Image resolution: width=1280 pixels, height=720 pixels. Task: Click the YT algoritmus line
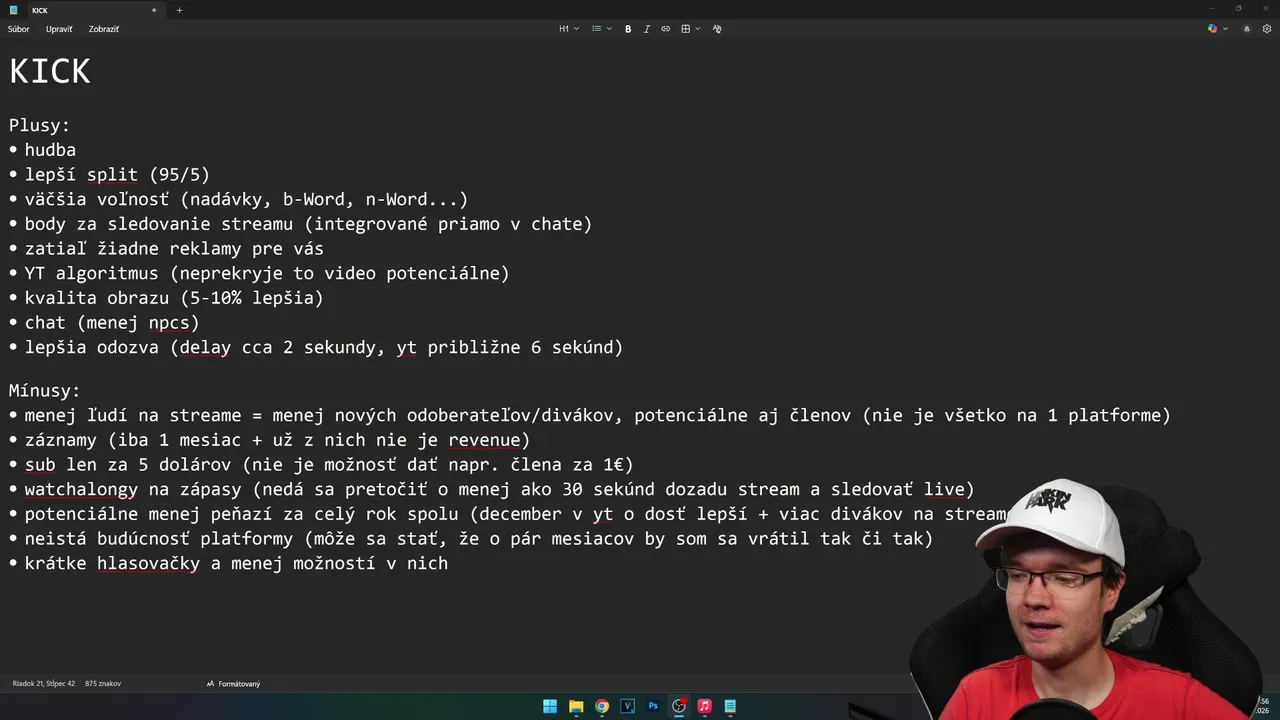click(267, 273)
